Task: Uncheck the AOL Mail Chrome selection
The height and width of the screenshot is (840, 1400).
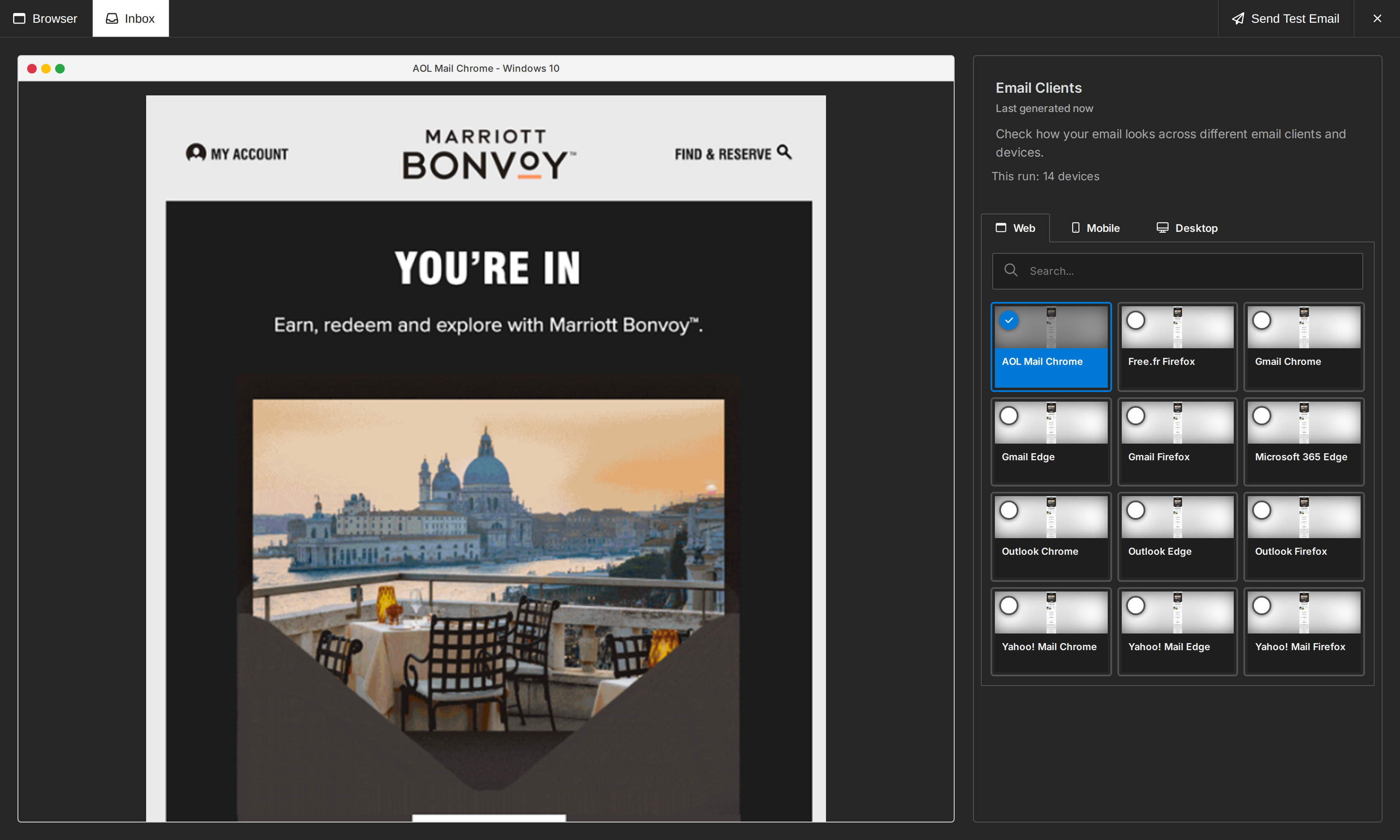Action: [1009, 320]
